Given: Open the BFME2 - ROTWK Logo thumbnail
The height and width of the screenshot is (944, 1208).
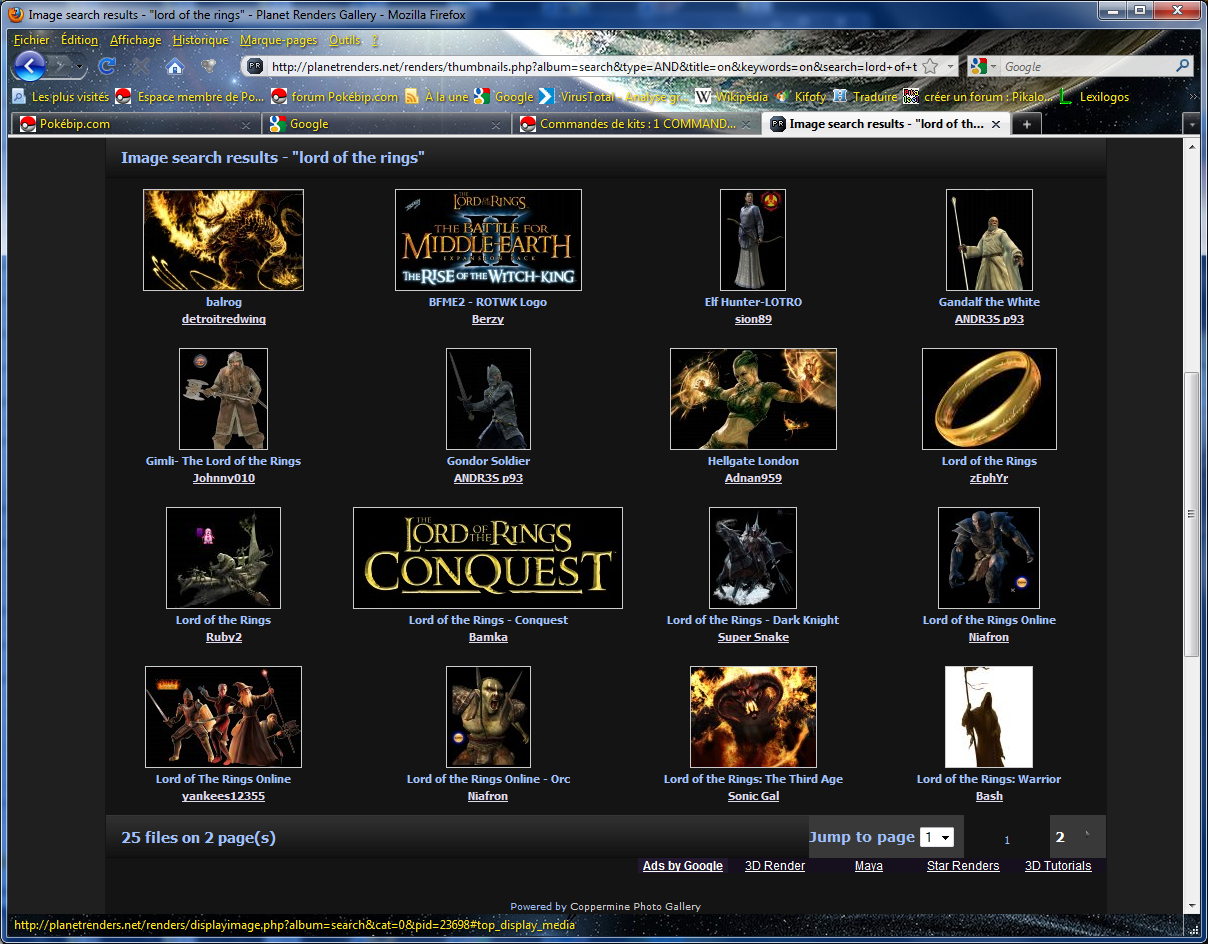Looking at the screenshot, I should tap(488, 240).
